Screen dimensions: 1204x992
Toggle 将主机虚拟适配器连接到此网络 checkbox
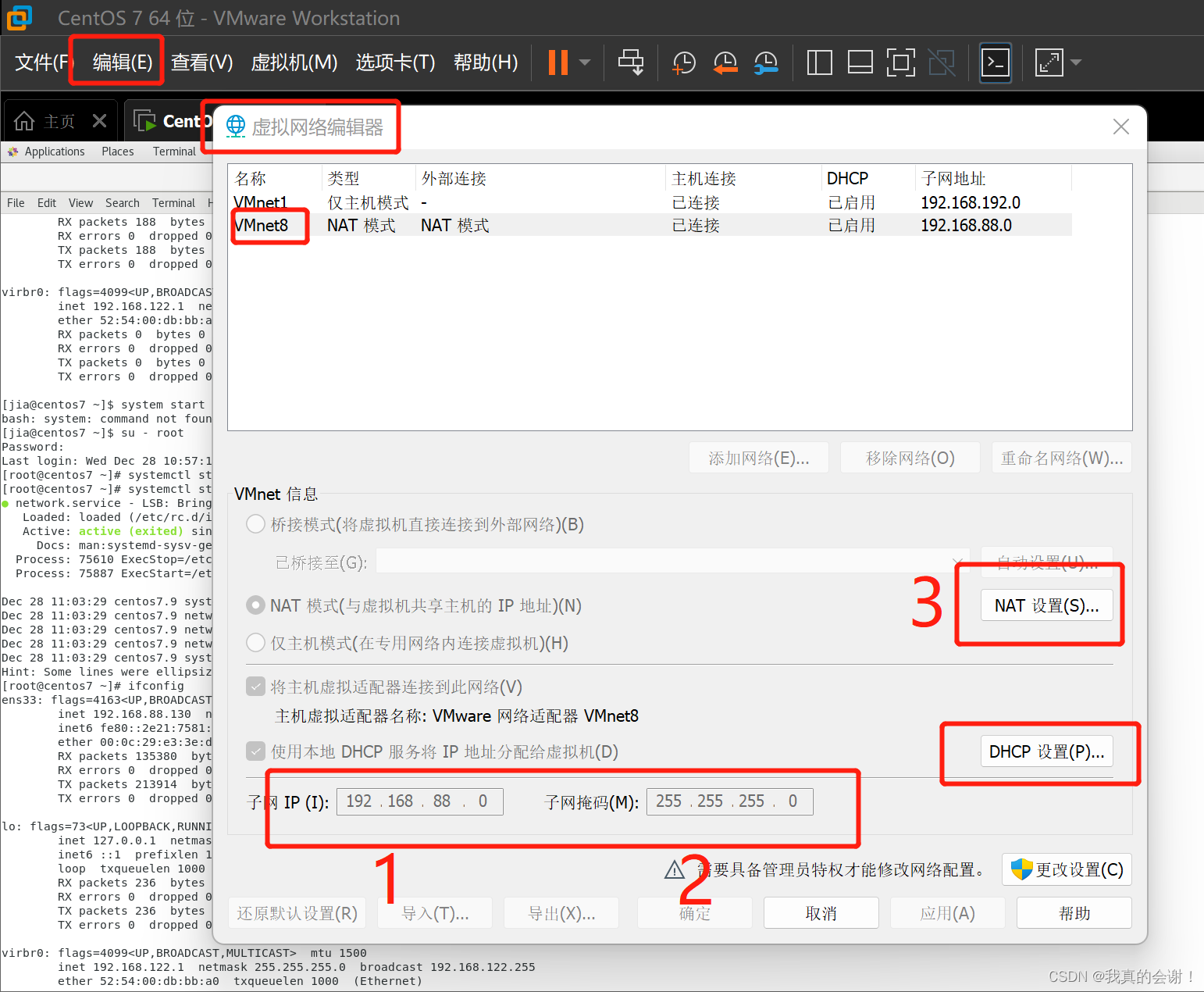(255, 687)
